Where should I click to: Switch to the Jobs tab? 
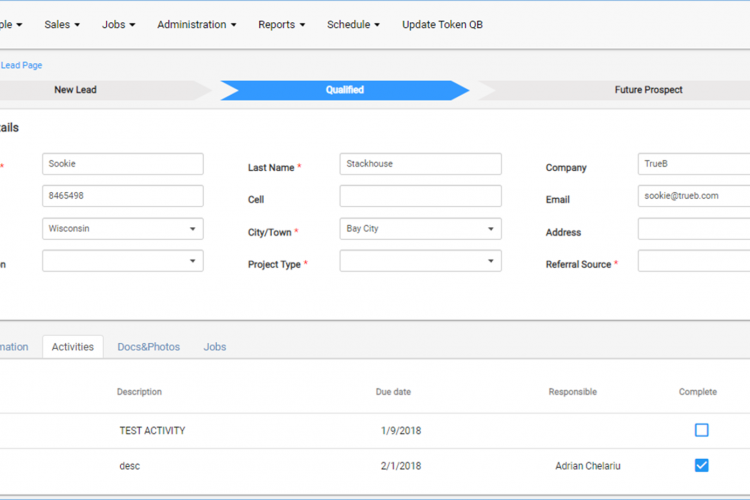tap(215, 347)
